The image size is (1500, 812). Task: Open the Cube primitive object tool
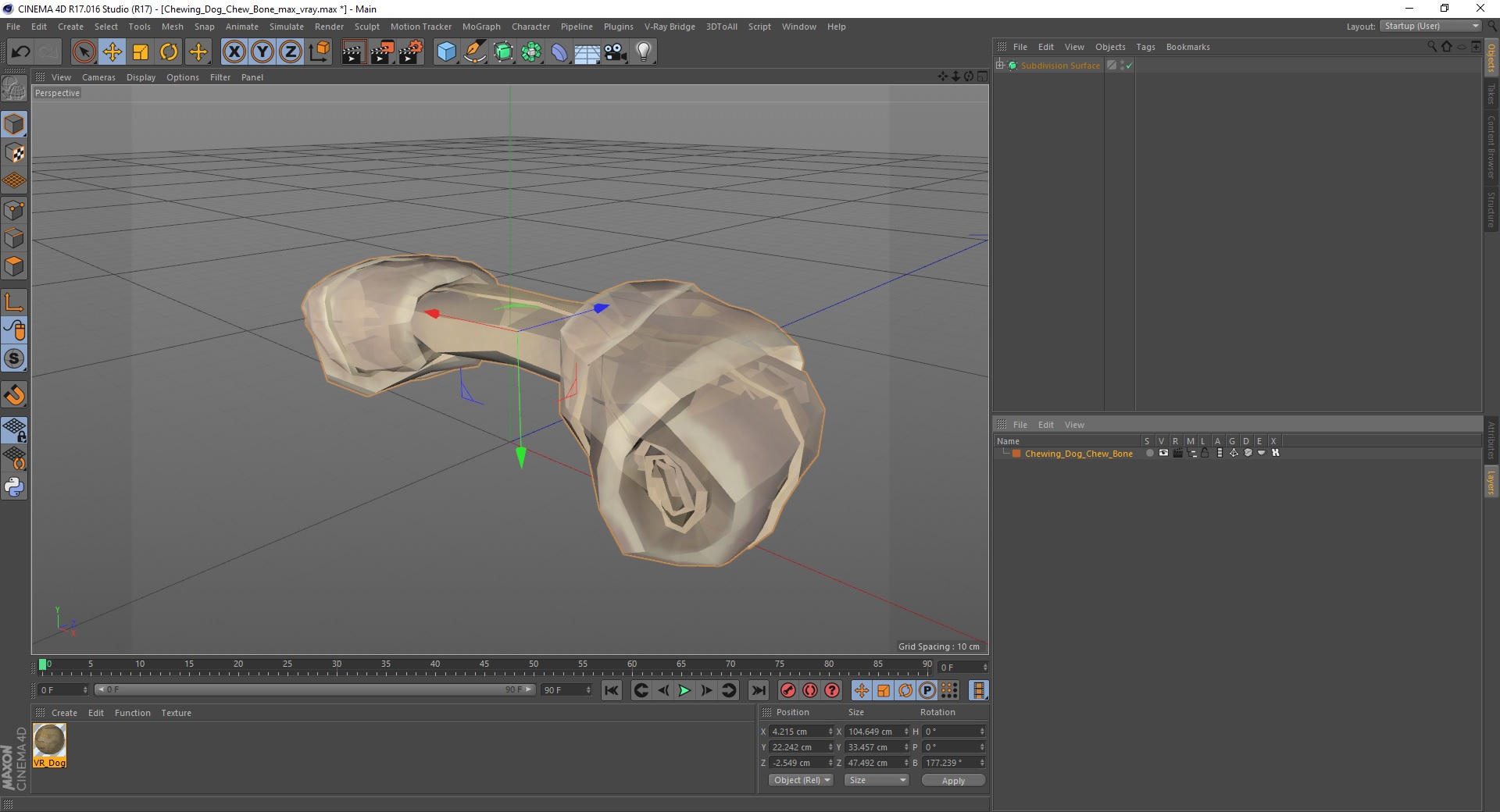(x=446, y=52)
